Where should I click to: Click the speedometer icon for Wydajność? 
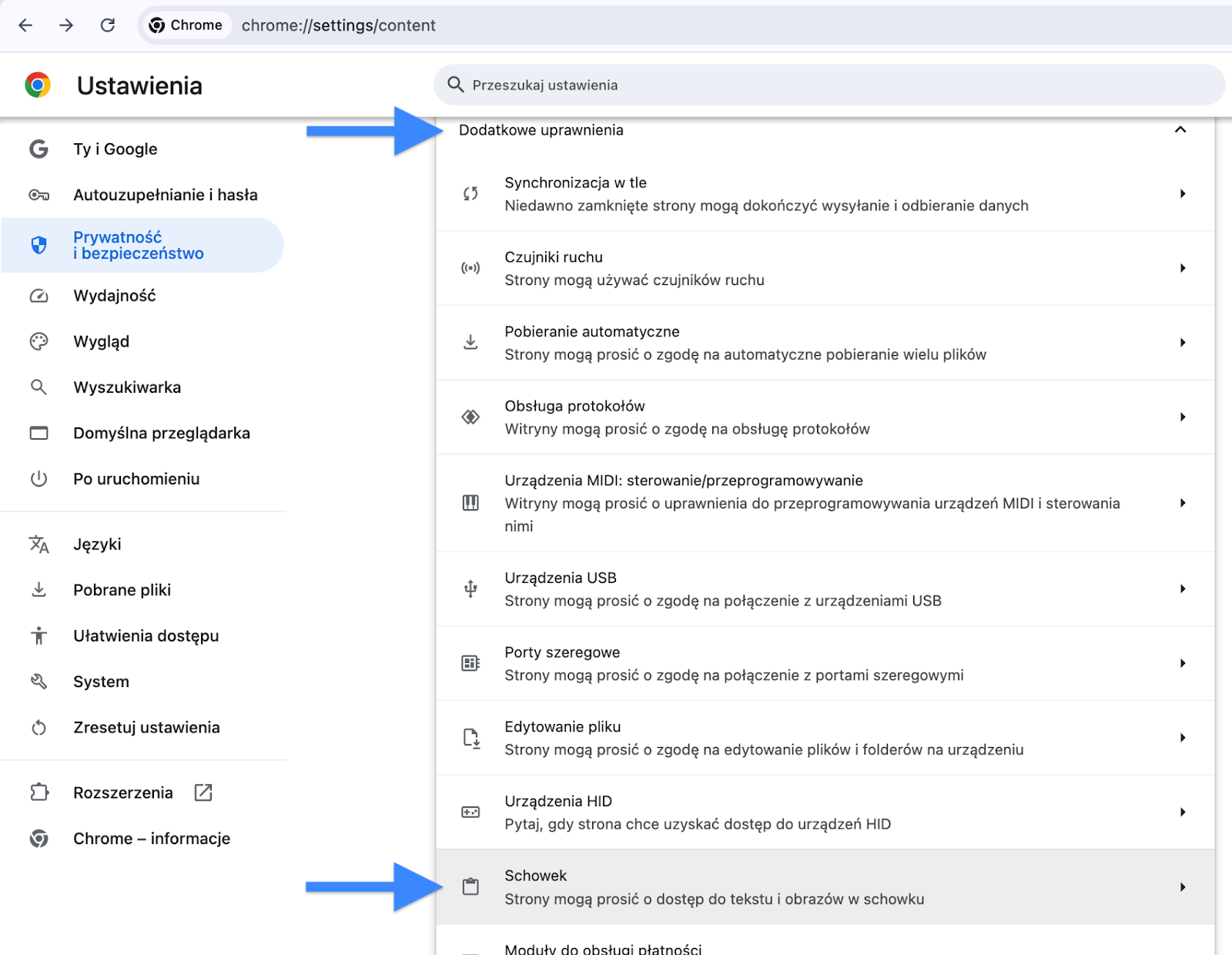[38, 296]
